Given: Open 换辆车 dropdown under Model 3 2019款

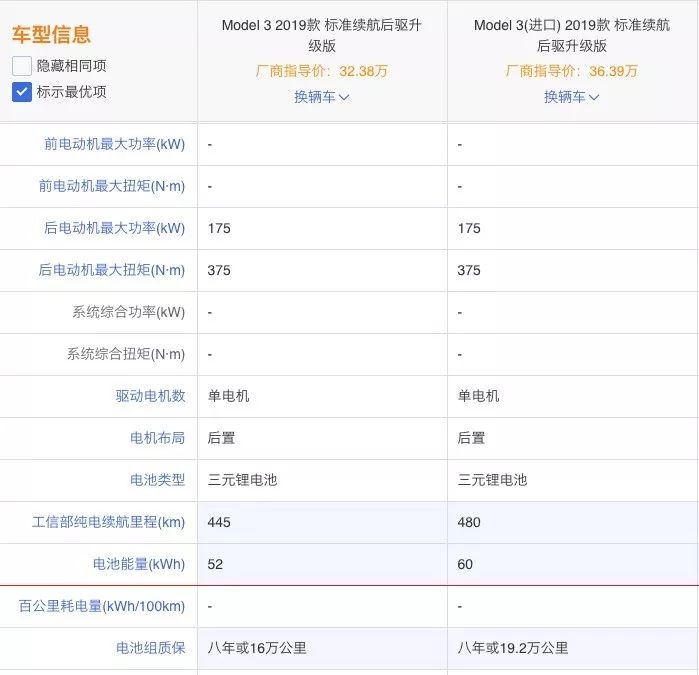Looking at the screenshot, I should [x=321, y=97].
